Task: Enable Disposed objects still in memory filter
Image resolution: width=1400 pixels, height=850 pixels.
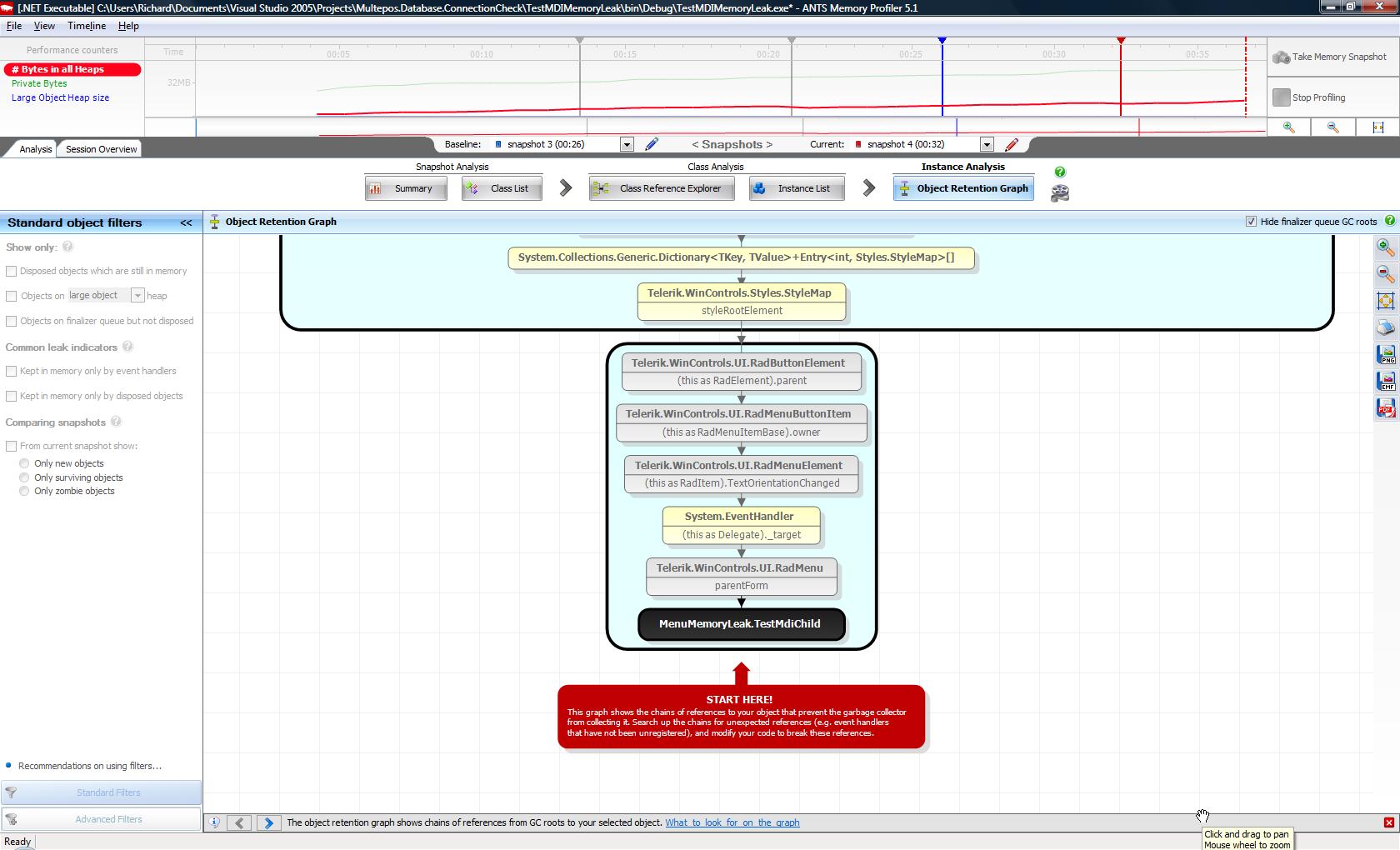Action: click(x=12, y=271)
